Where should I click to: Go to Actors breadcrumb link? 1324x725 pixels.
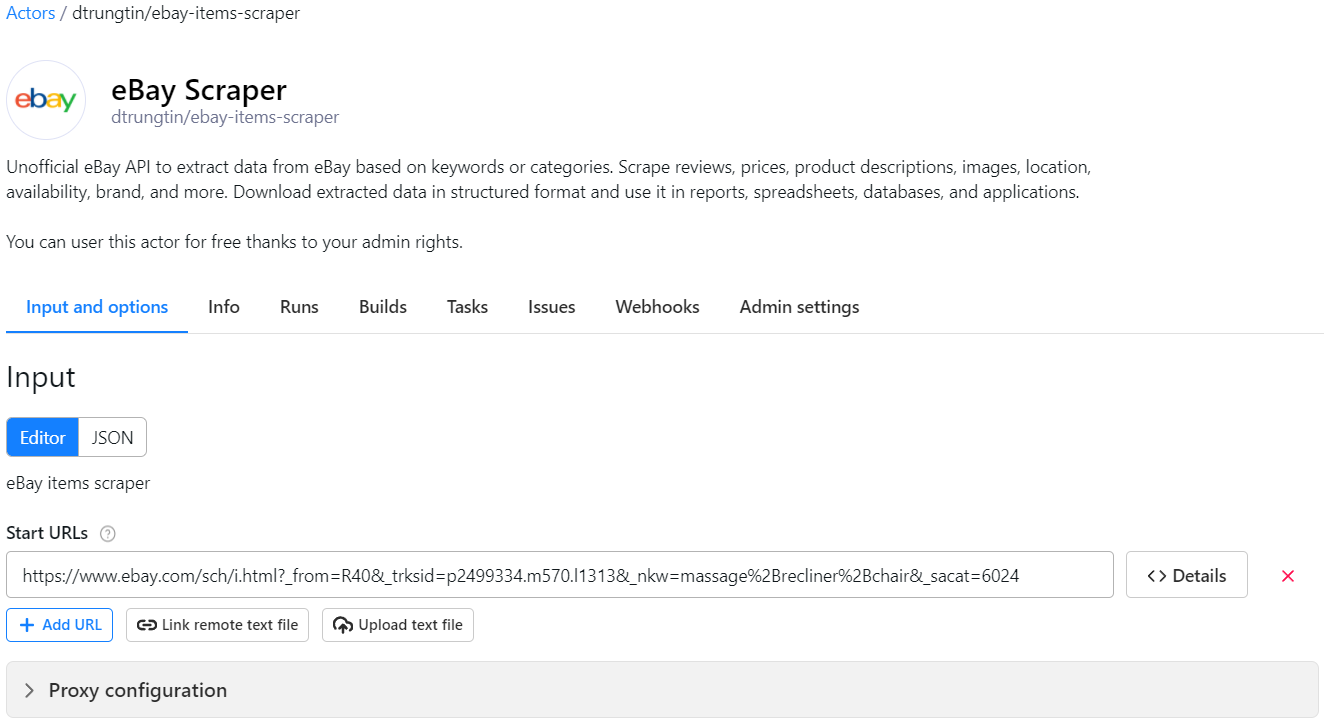tap(31, 14)
